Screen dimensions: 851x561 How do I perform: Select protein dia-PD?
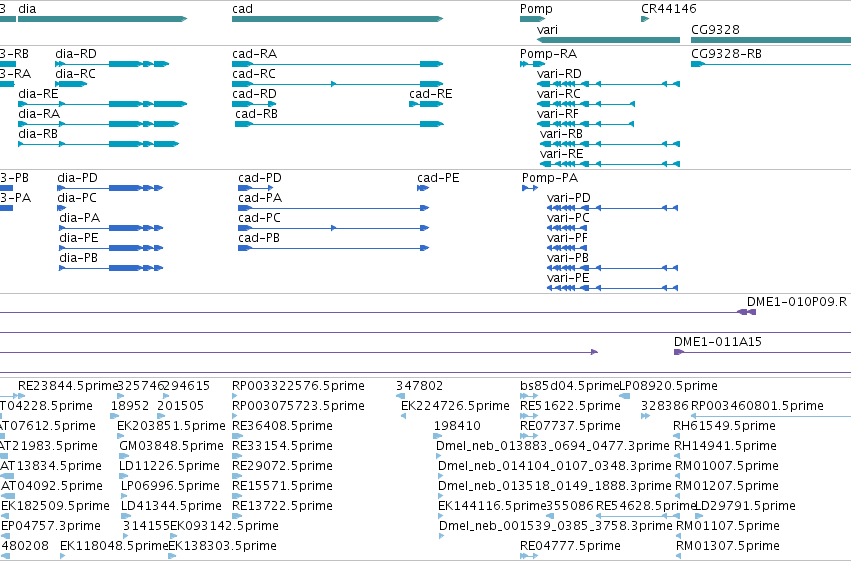click(110, 188)
